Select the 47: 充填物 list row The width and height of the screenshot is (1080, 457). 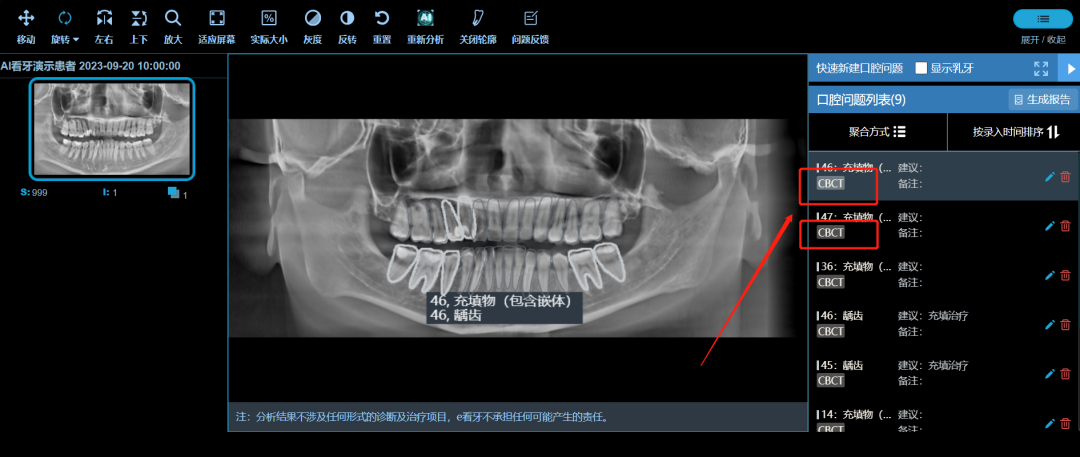pos(944,225)
